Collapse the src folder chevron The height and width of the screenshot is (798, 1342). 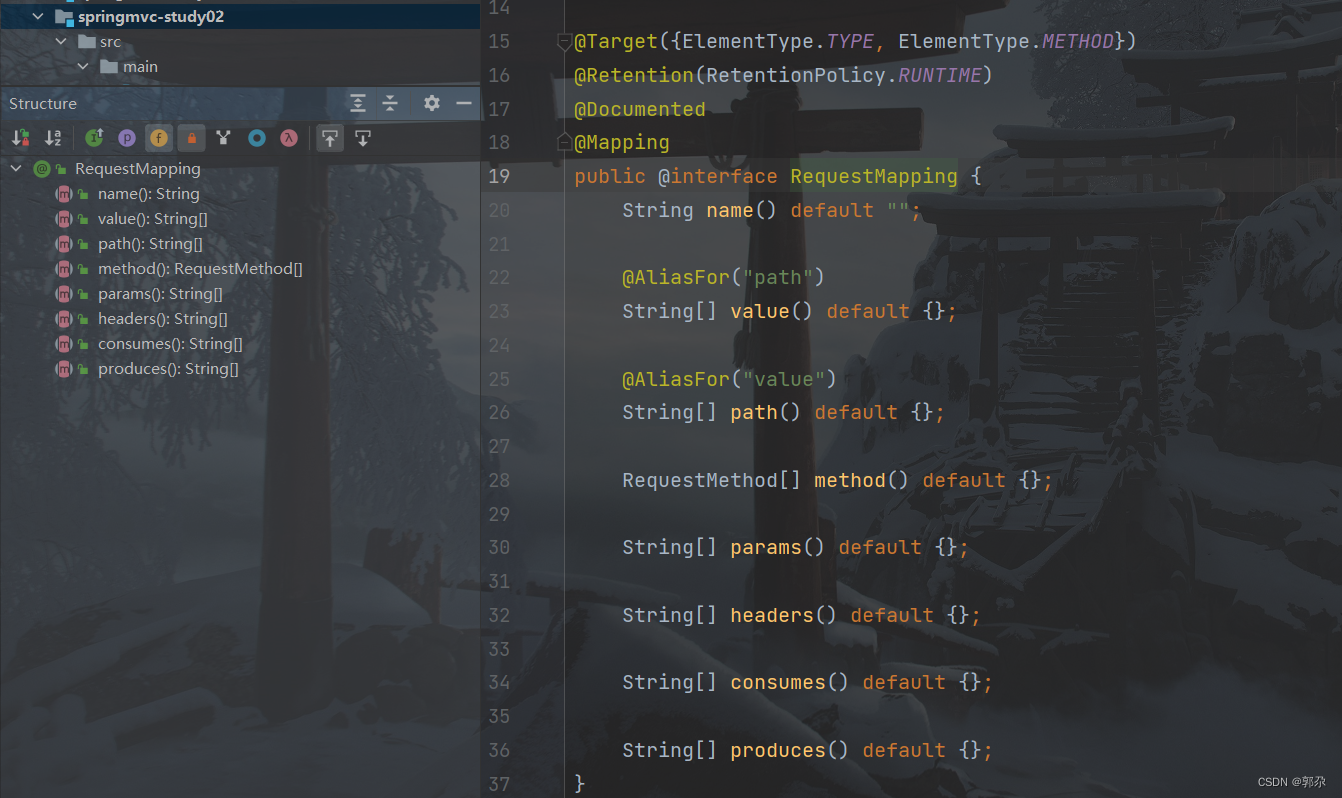pyautogui.click(x=61, y=42)
